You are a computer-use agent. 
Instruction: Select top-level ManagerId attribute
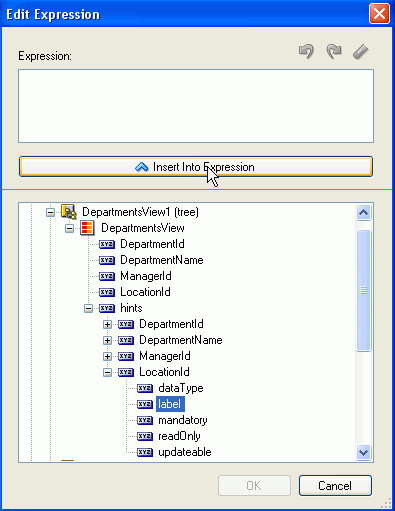click(146, 276)
